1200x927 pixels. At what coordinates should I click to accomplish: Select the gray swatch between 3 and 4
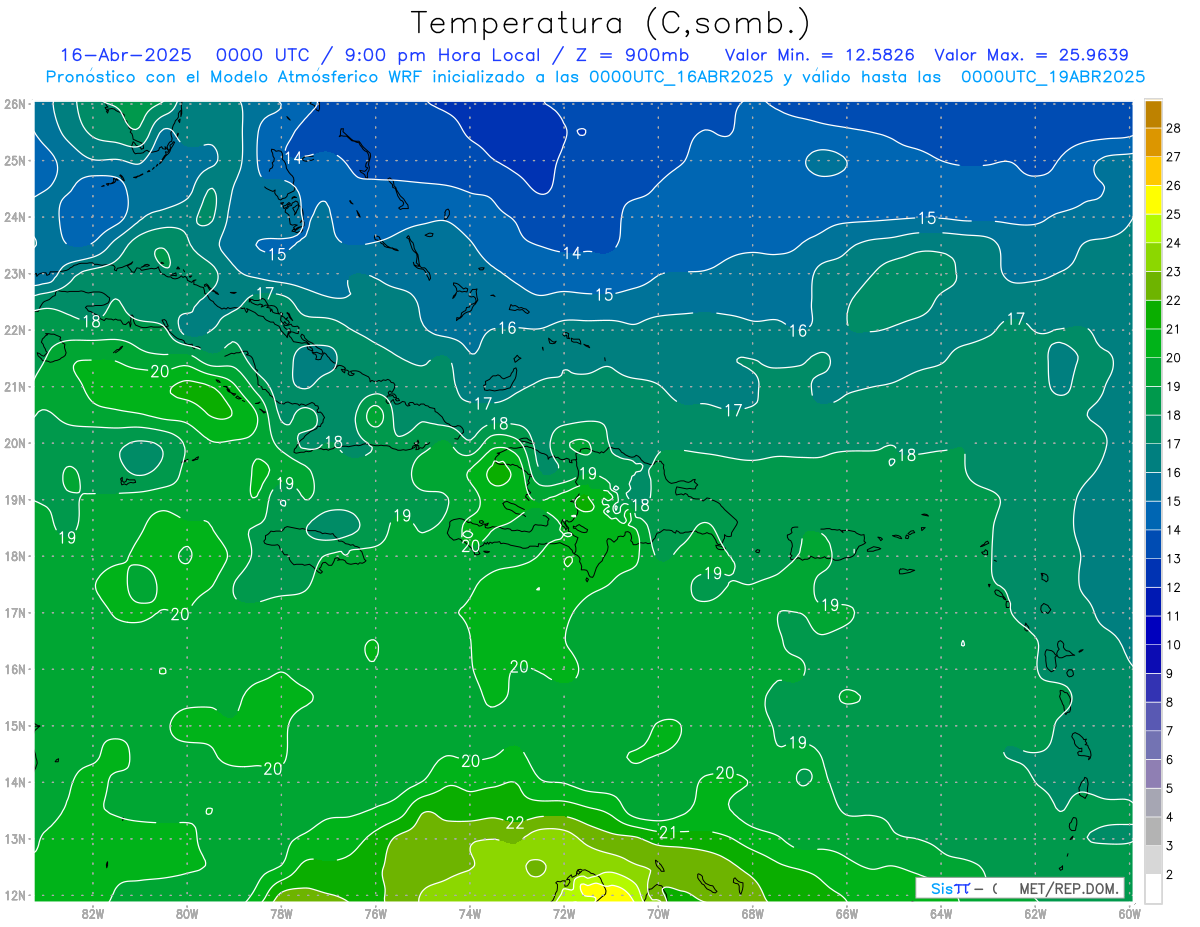(1153, 831)
